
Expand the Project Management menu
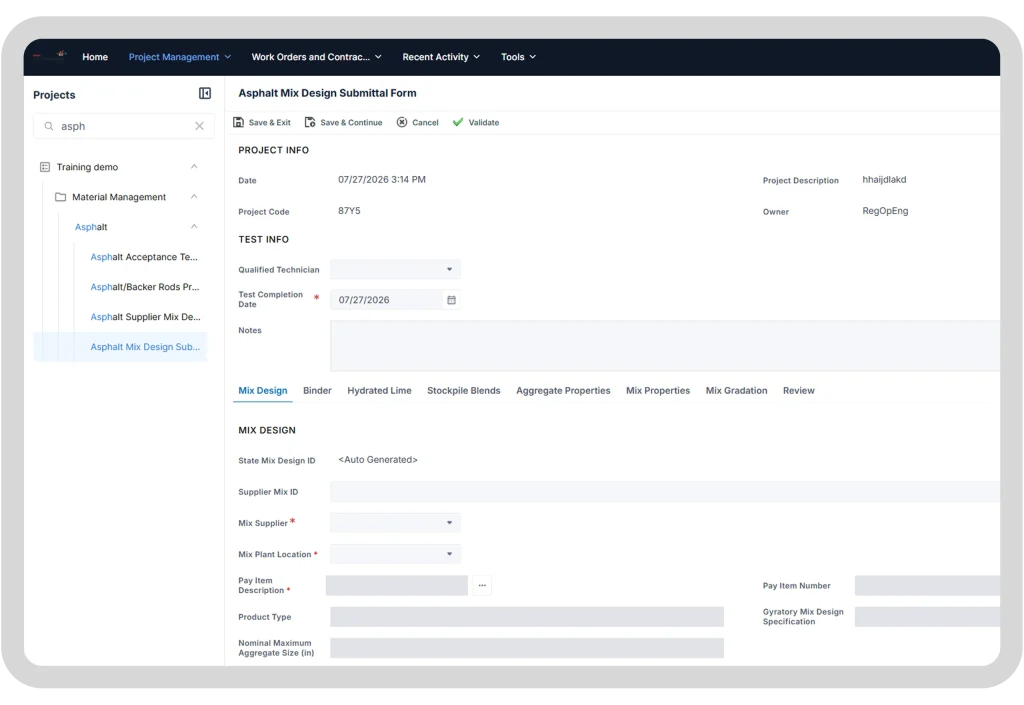pyautogui.click(x=180, y=57)
